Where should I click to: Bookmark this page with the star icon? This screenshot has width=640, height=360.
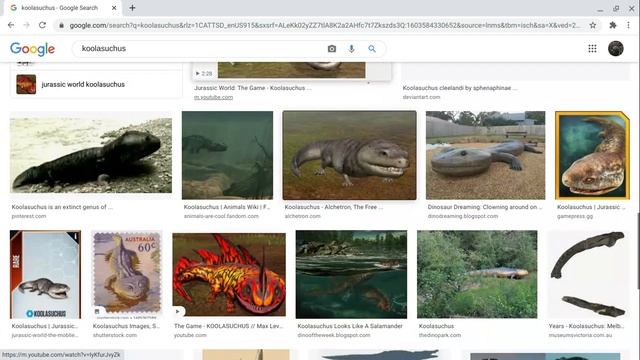click(x=593, y=25)
